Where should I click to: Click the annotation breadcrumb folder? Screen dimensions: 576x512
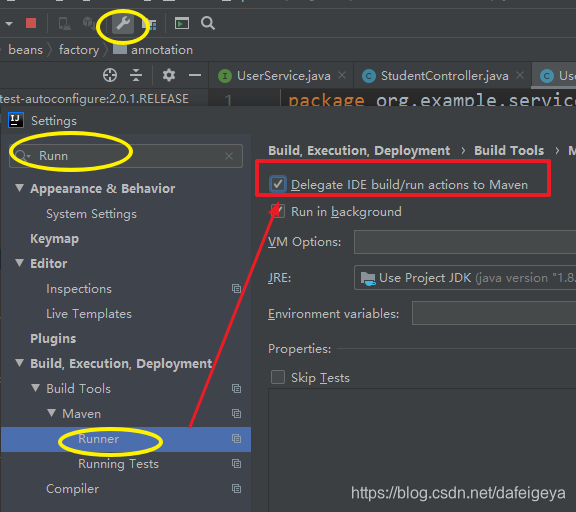pos(153,50)
